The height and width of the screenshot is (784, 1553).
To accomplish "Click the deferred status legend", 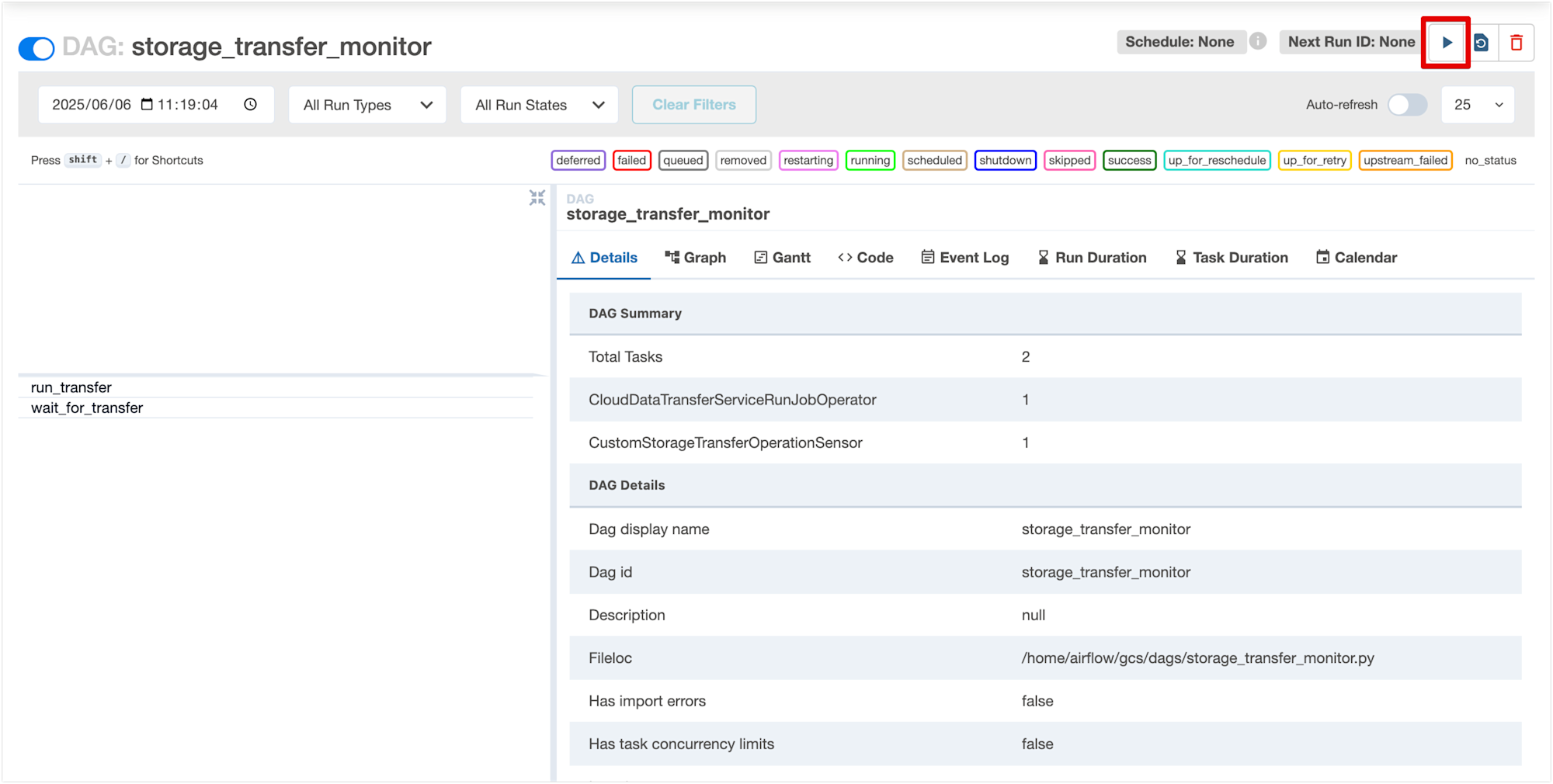I will [578, 161].
